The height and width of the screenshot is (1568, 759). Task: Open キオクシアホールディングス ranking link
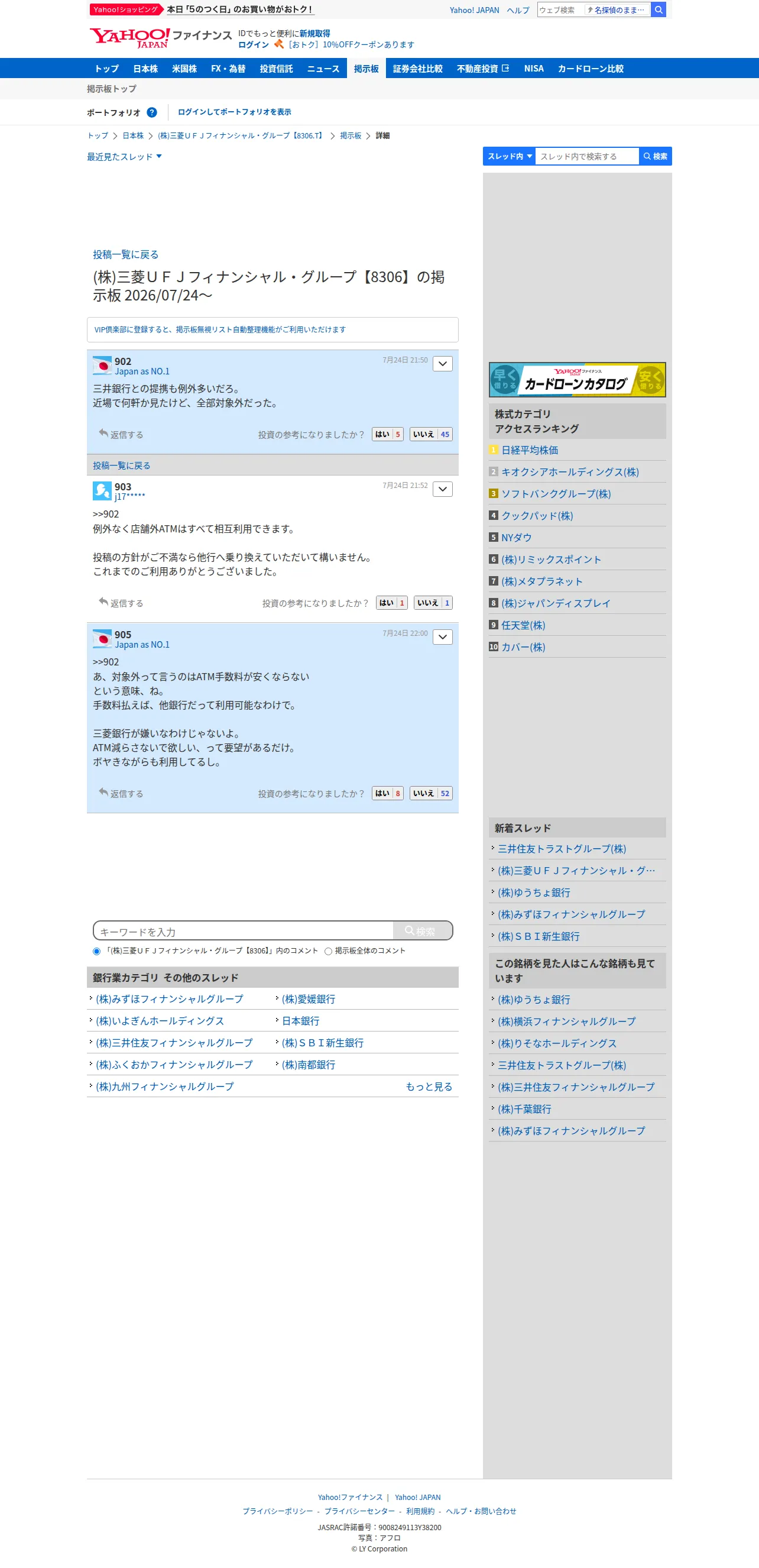[x=570, y=473]
